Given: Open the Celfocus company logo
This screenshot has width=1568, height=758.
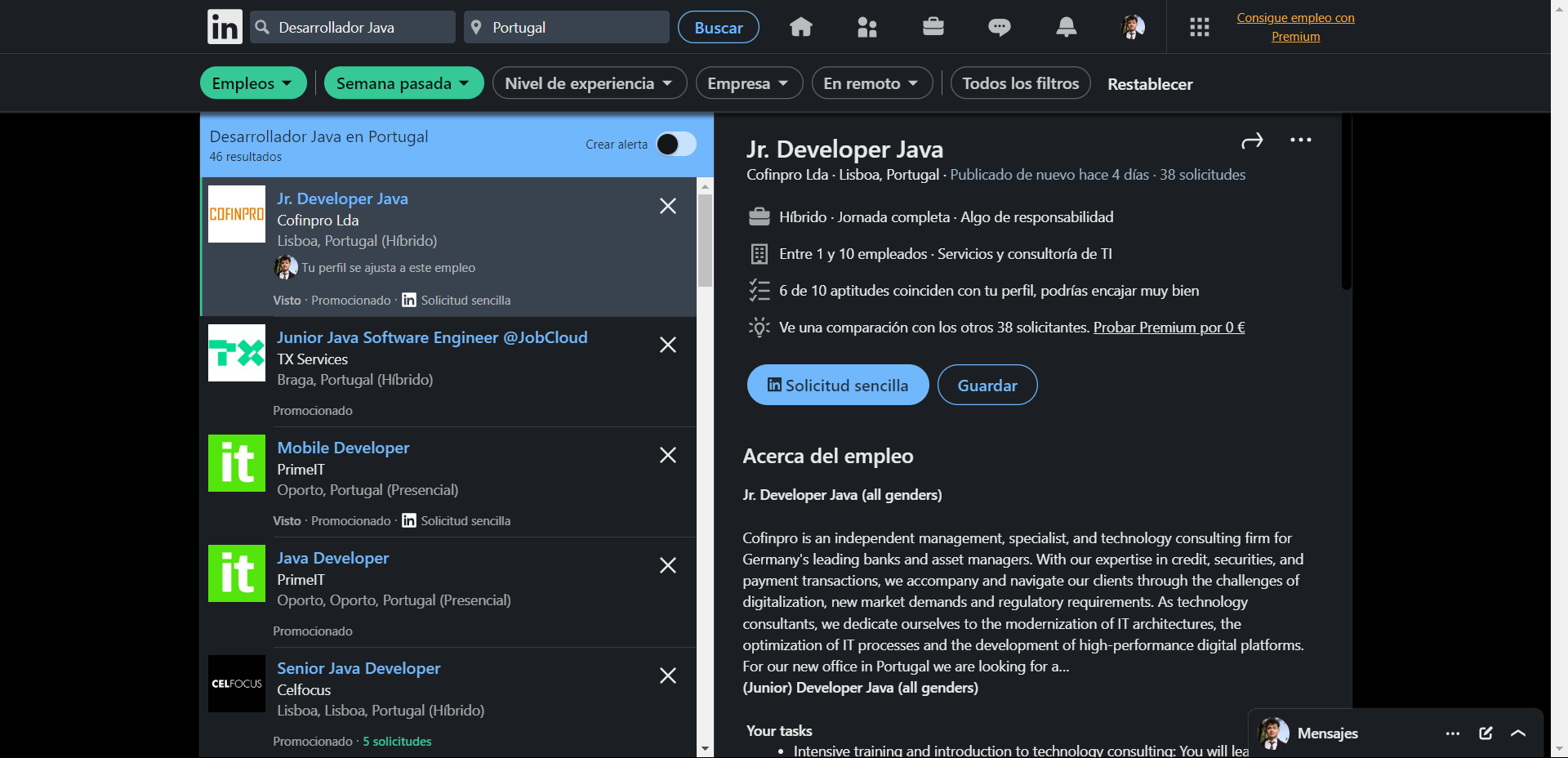Looking at the screenshot, I should tap(237, 684).
